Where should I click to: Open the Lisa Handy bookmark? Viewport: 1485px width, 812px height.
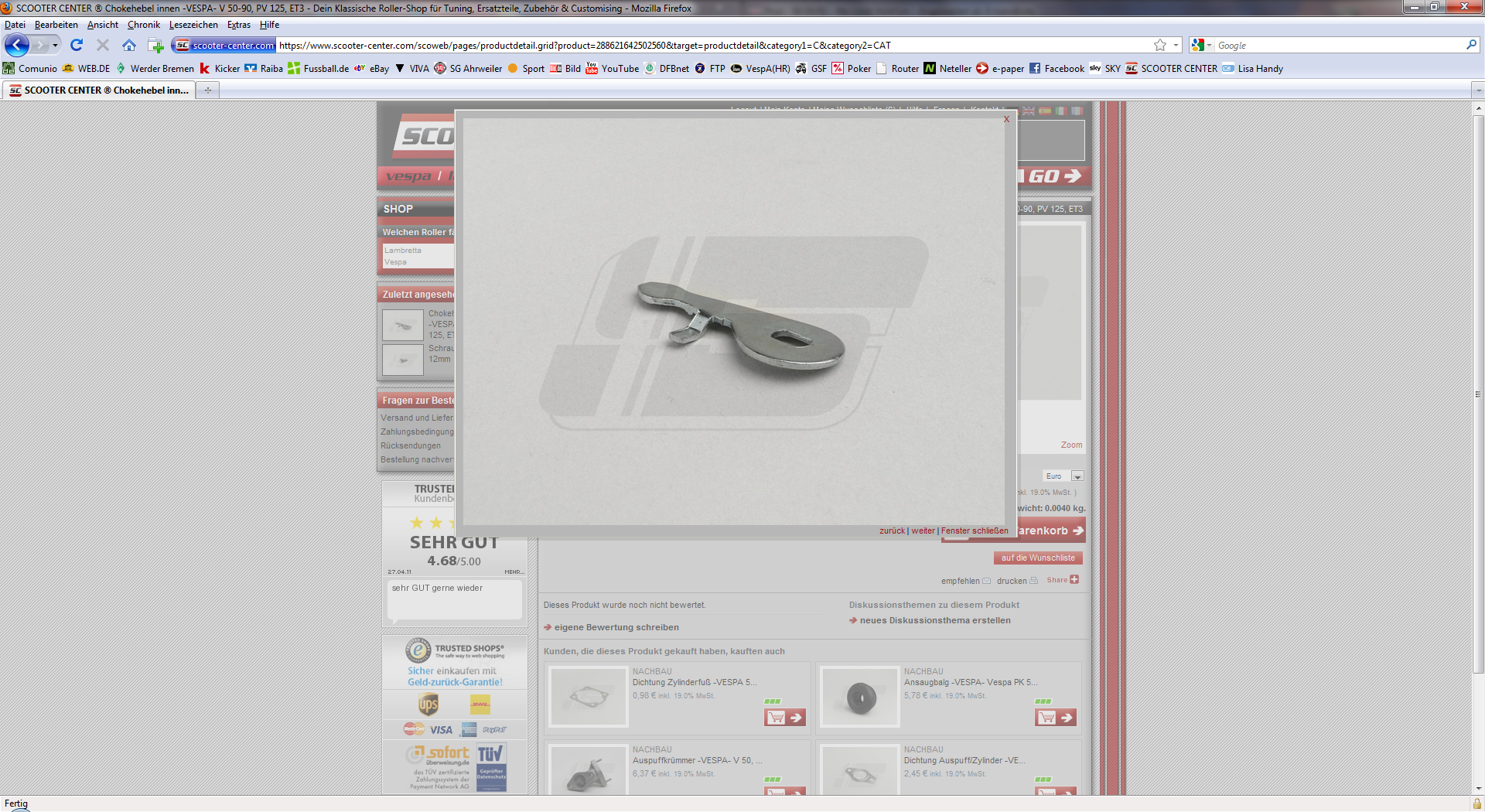[1252, 68]
